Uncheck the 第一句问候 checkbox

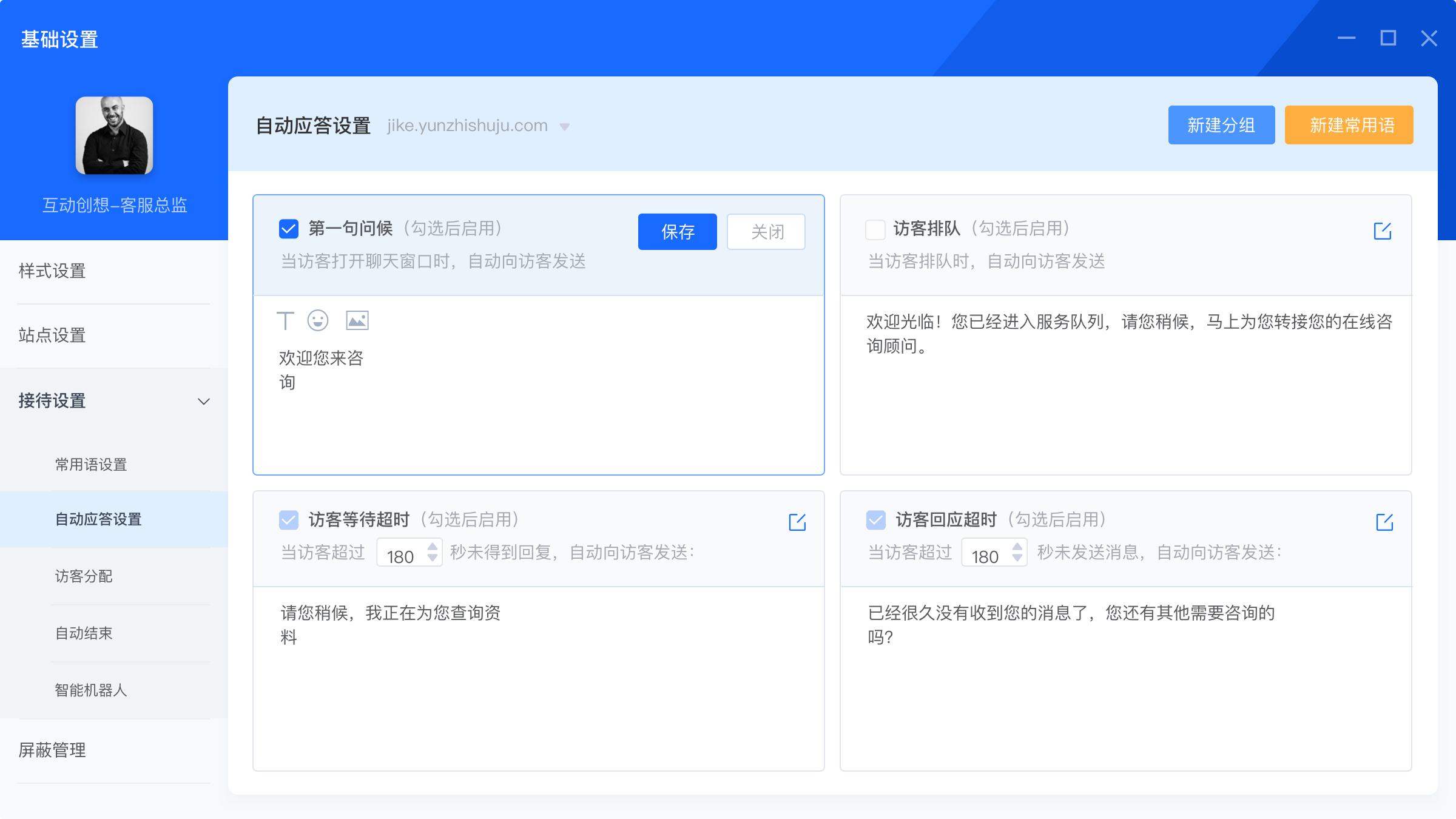(289, 229)
